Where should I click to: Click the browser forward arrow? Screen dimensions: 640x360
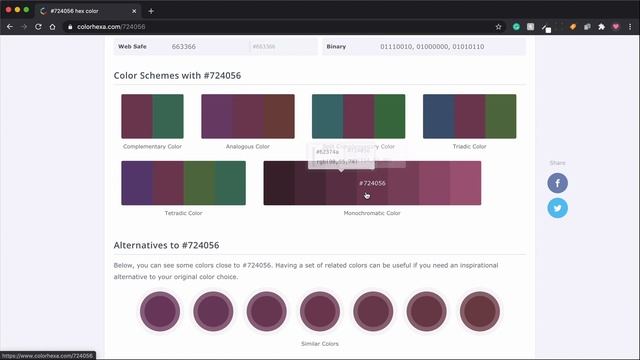24,27
